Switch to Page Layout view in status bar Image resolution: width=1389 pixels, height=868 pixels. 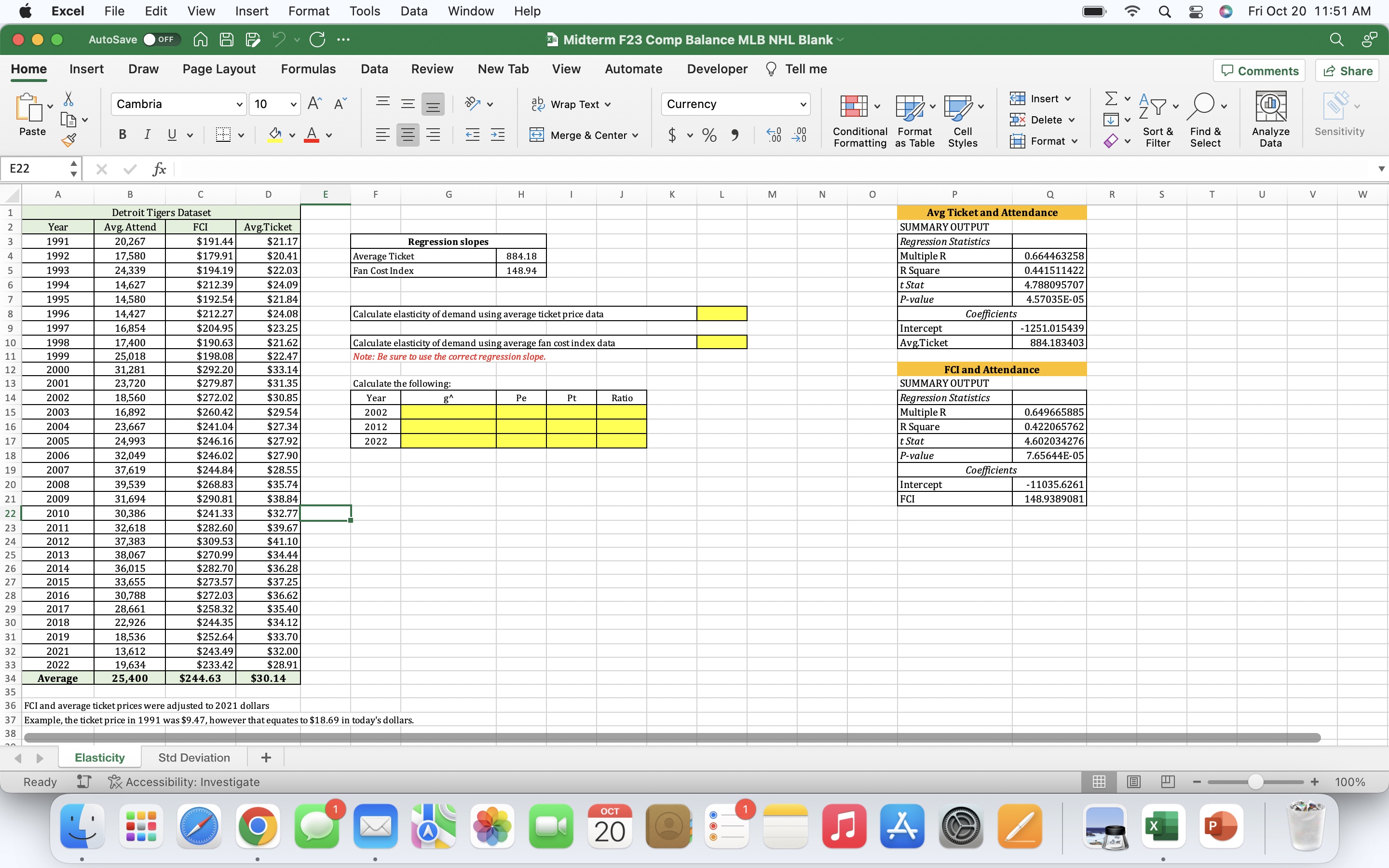[x=1133, y=782]
